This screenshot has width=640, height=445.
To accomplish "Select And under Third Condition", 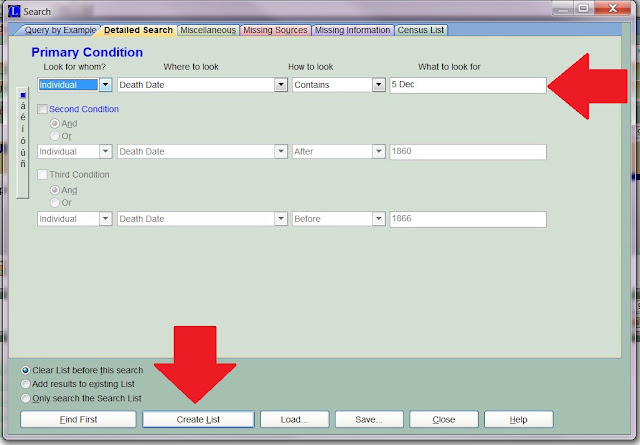I will point(55,190).
